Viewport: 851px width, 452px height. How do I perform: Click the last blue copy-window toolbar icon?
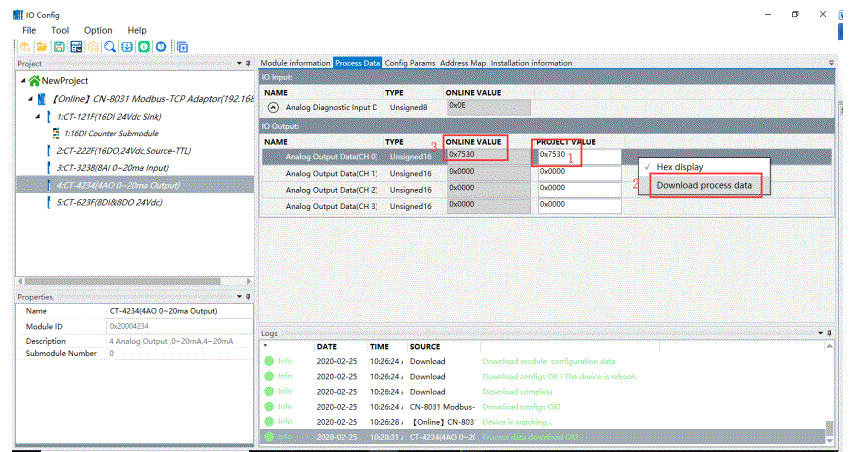pos(182,47)
